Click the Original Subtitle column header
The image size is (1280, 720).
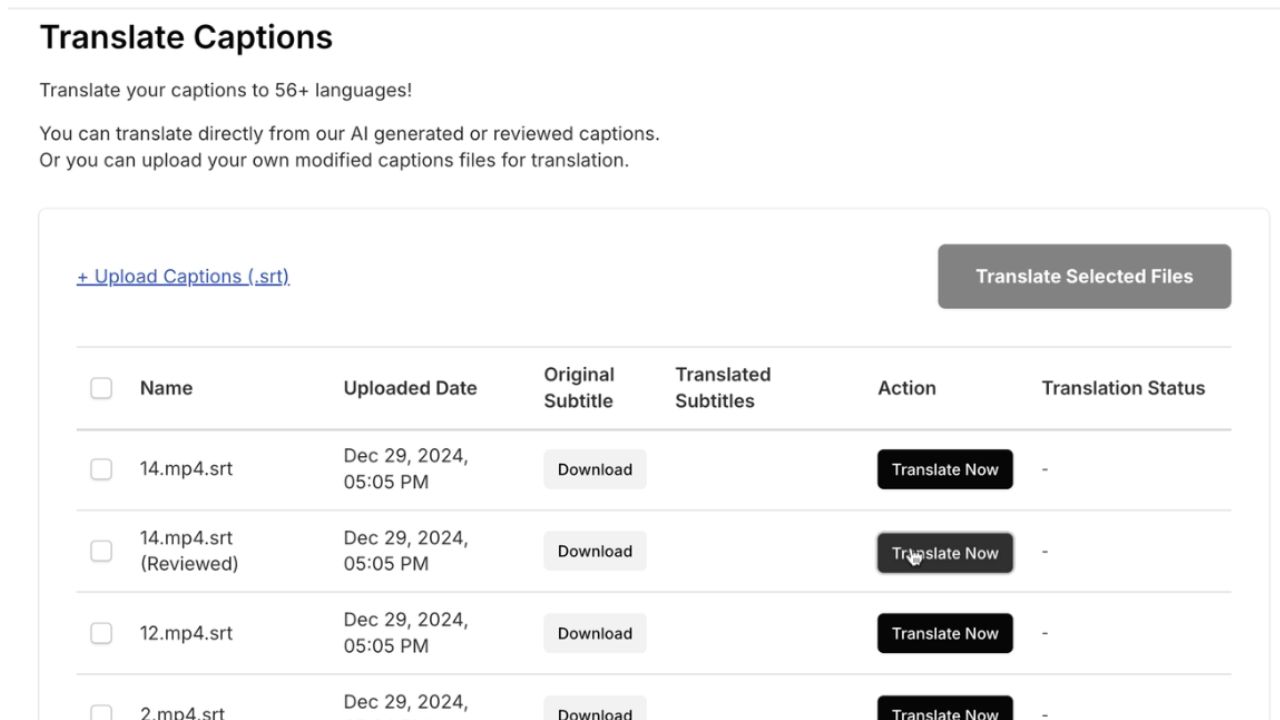579,388
